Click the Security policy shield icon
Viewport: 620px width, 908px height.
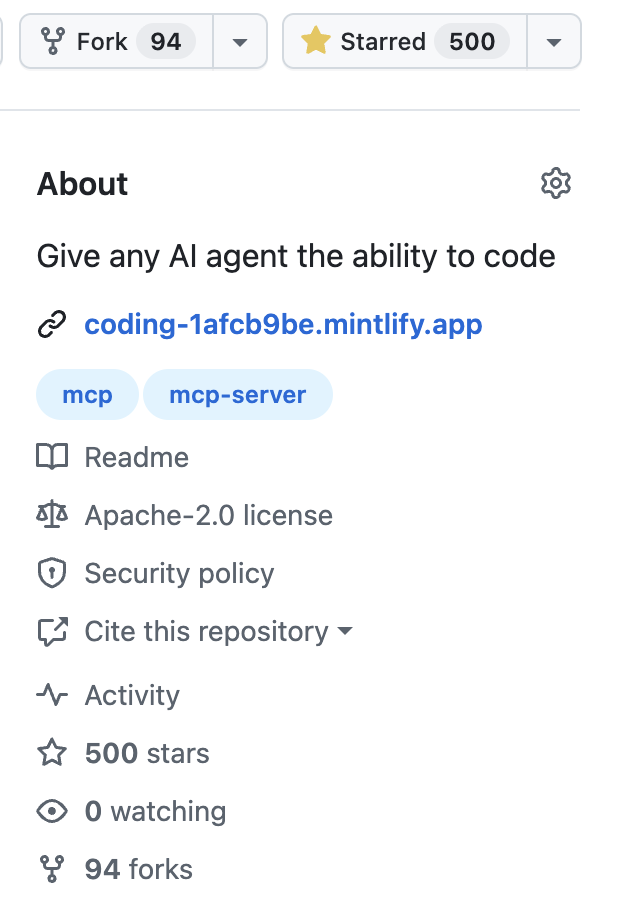[52, 573]
